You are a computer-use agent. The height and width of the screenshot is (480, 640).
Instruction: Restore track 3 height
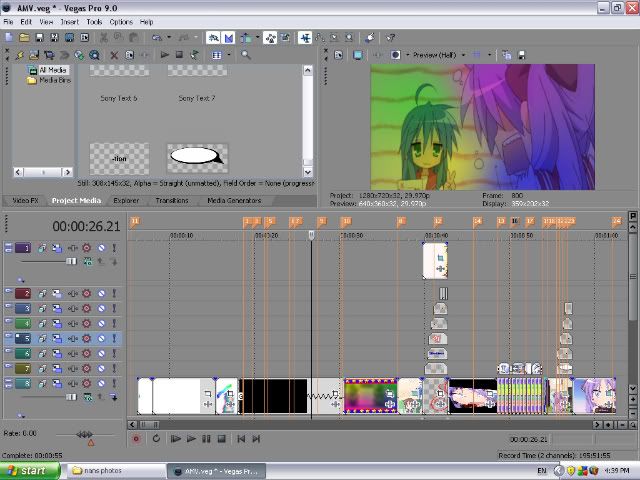coord(8,306)
